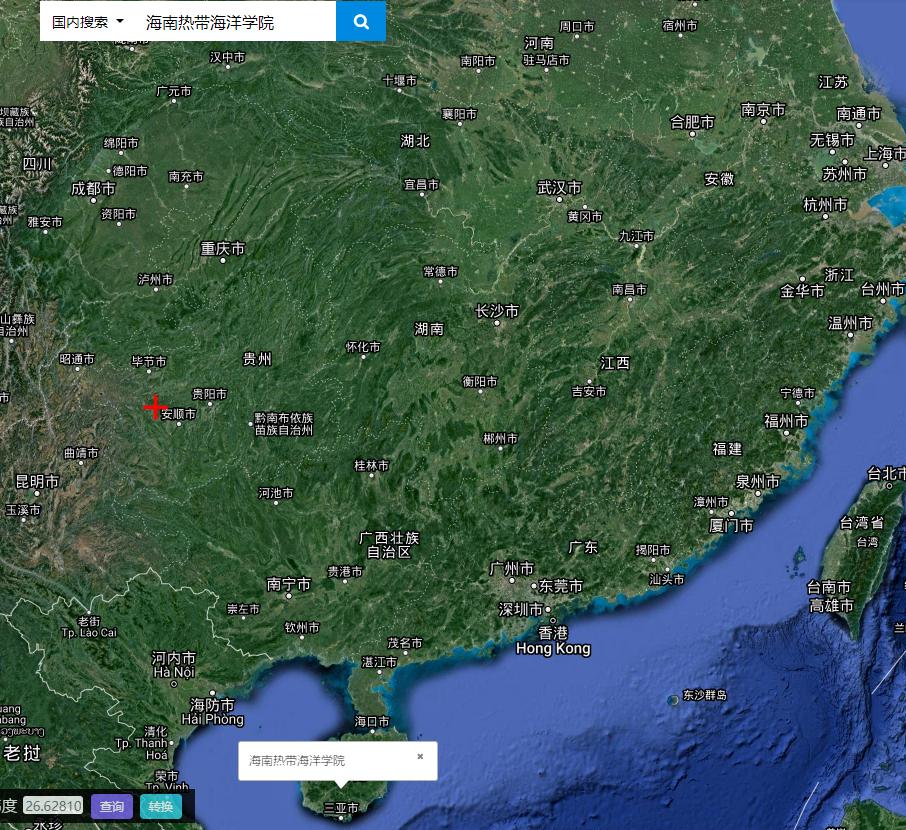Screen dimensions: 906x830
Task: Click the 桂林市 map label
Action: tap(371, 465)
